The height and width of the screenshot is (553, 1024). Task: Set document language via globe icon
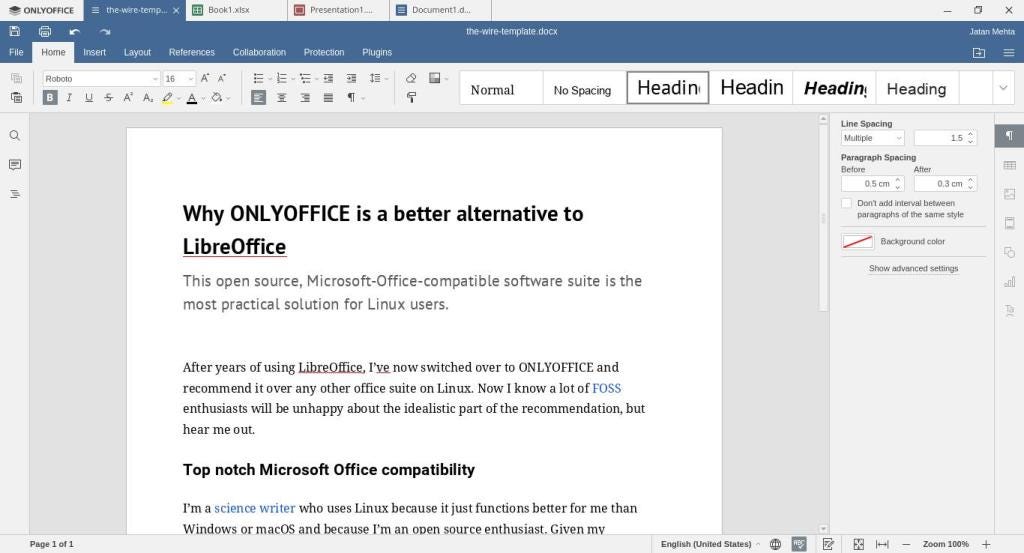(x=775, y=544)
